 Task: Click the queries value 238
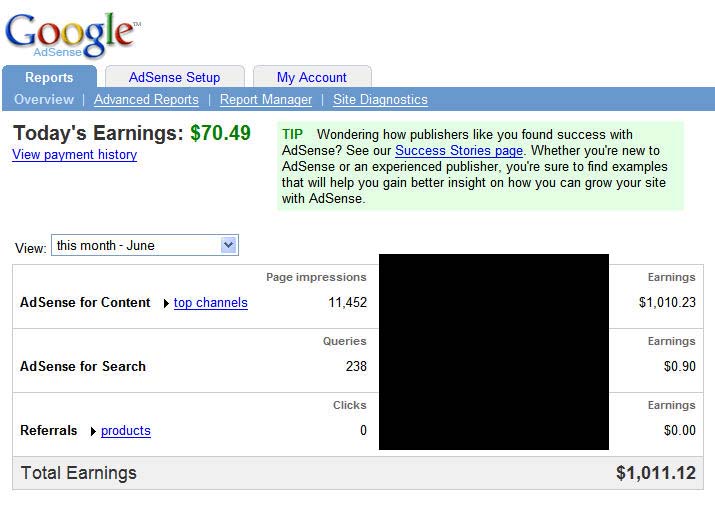tap(356, 366)
